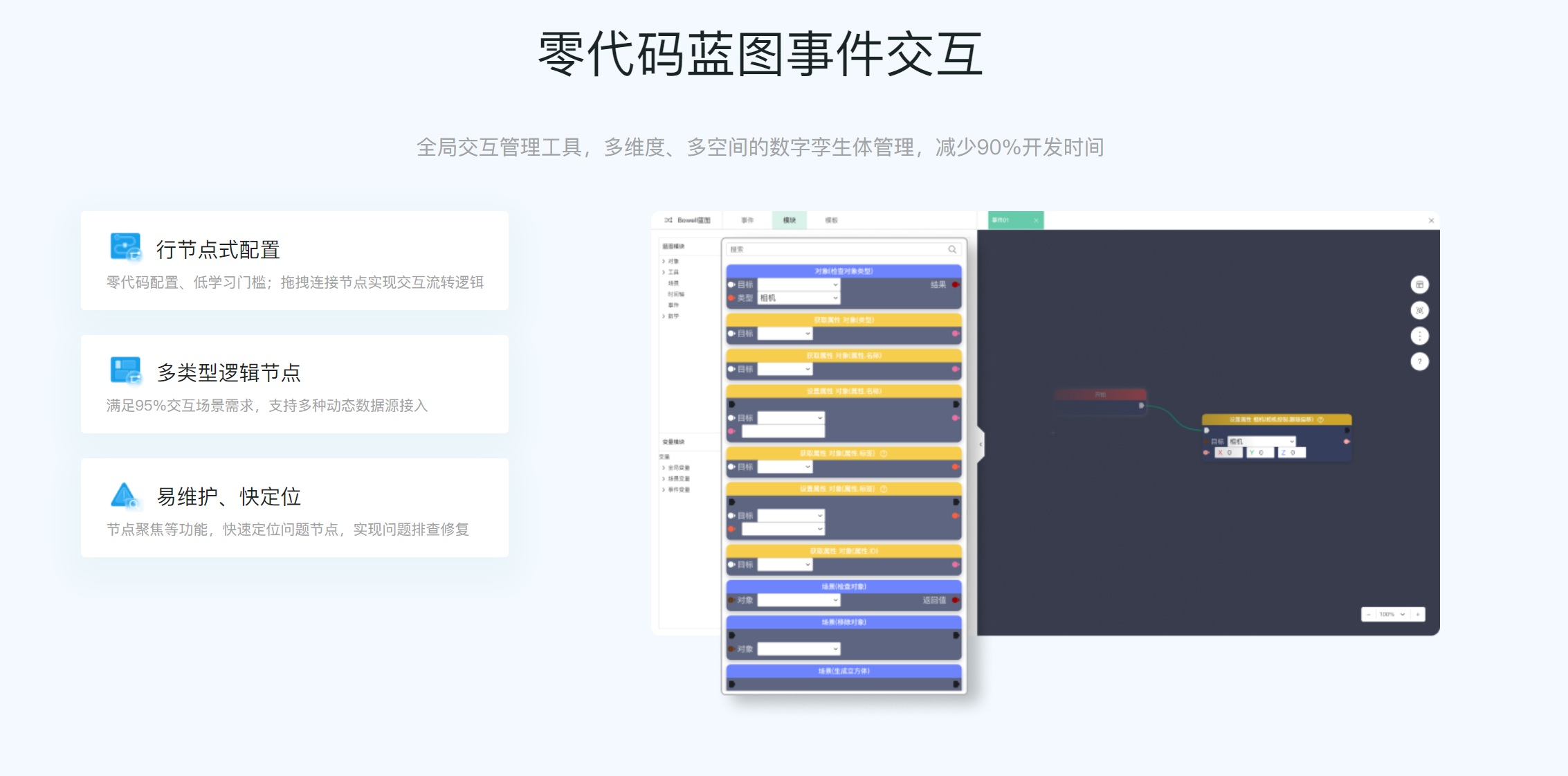
Task: Click the topmost circular panel icon on canvas right
Action: point(1420,285)
